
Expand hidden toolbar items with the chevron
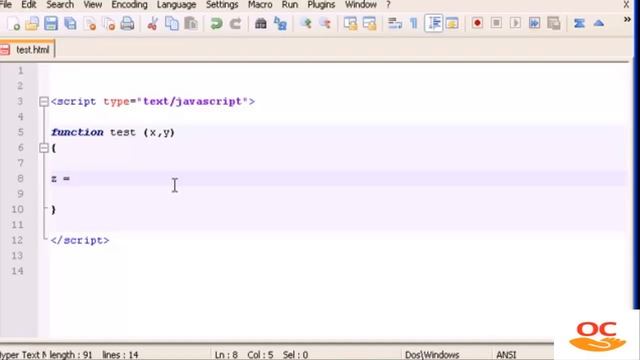tap(627, 19)
